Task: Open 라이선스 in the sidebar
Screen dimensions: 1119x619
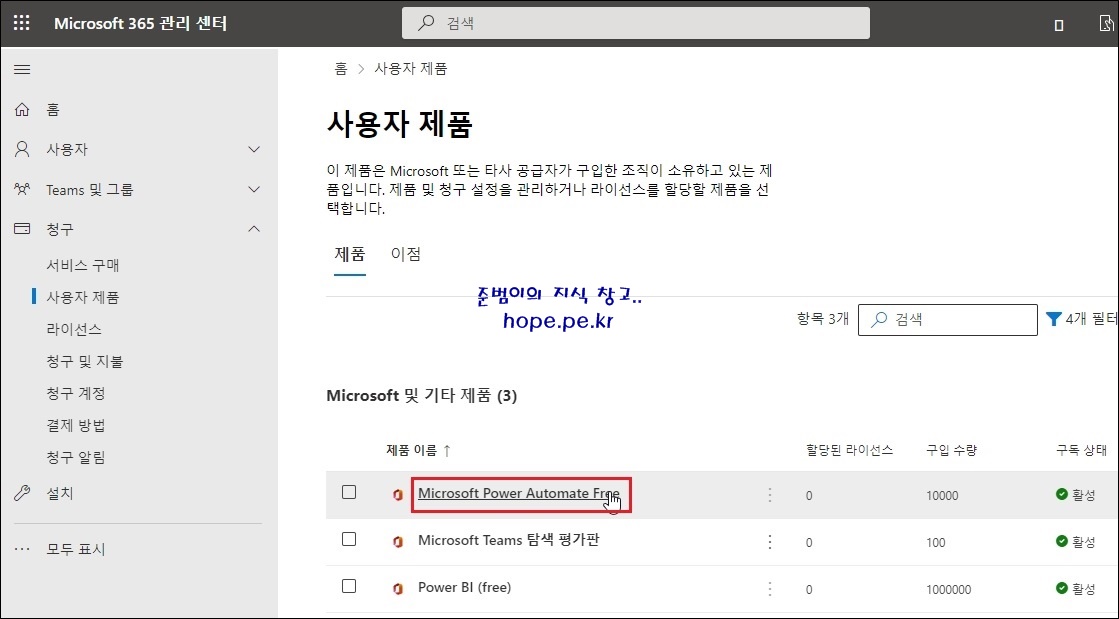Action: click(x=74, y=329)
